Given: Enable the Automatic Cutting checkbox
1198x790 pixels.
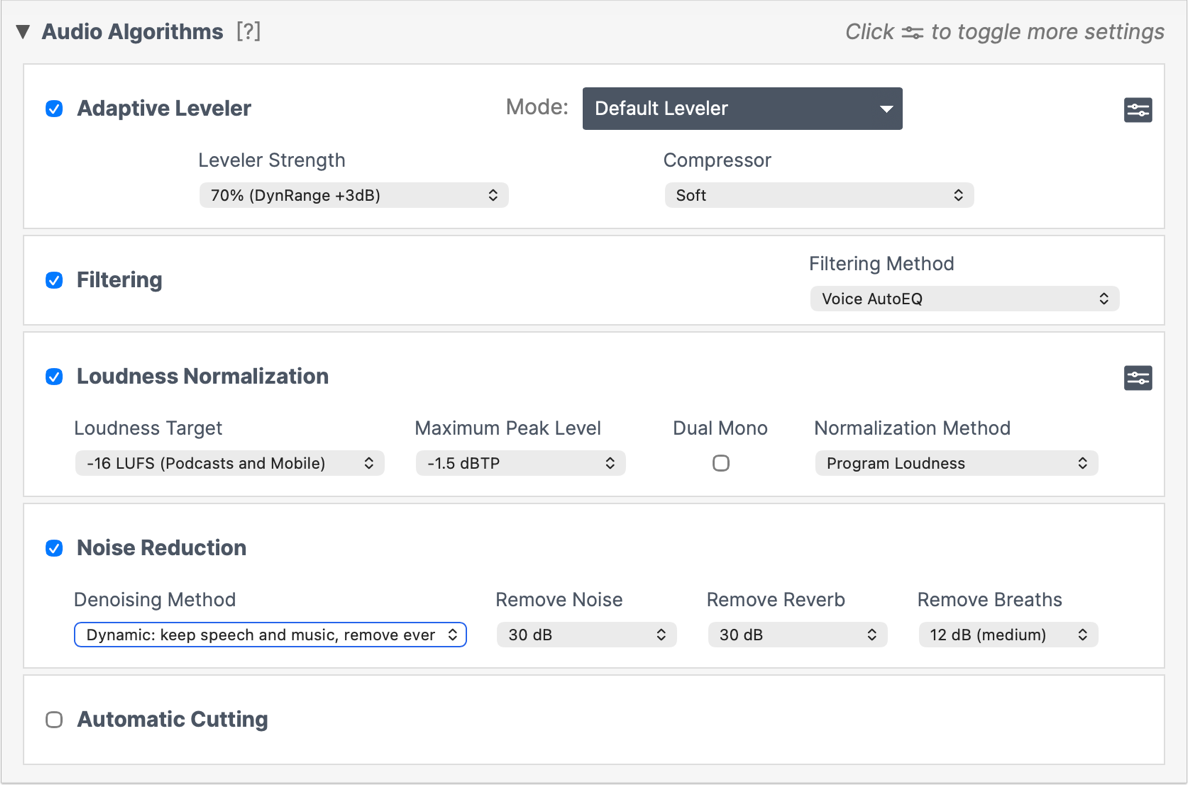Looking at the screenshot, I should [x=54, y=720].
